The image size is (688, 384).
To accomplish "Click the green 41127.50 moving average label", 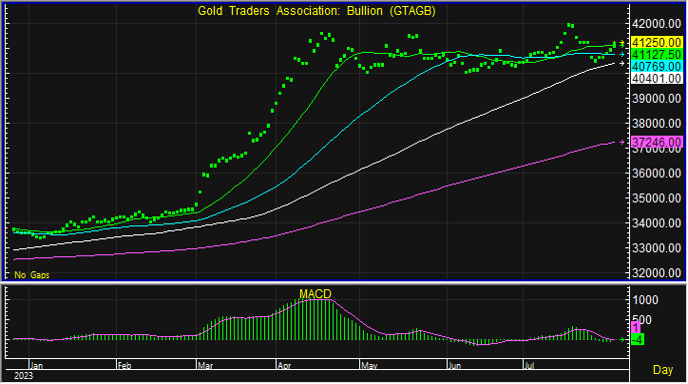I will pyautogui.click(x=657, y=54).
